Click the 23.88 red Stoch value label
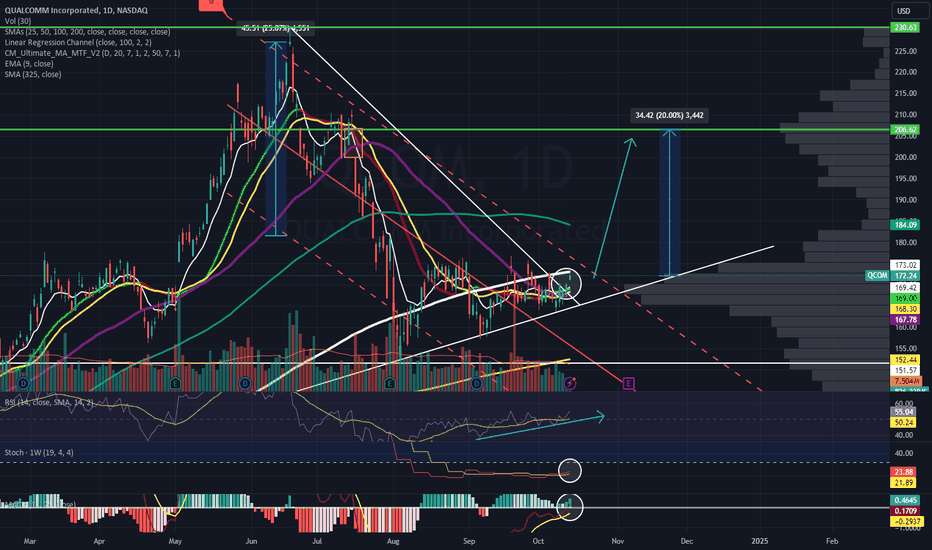Viewport: 932px width, 550px height. 903,472
